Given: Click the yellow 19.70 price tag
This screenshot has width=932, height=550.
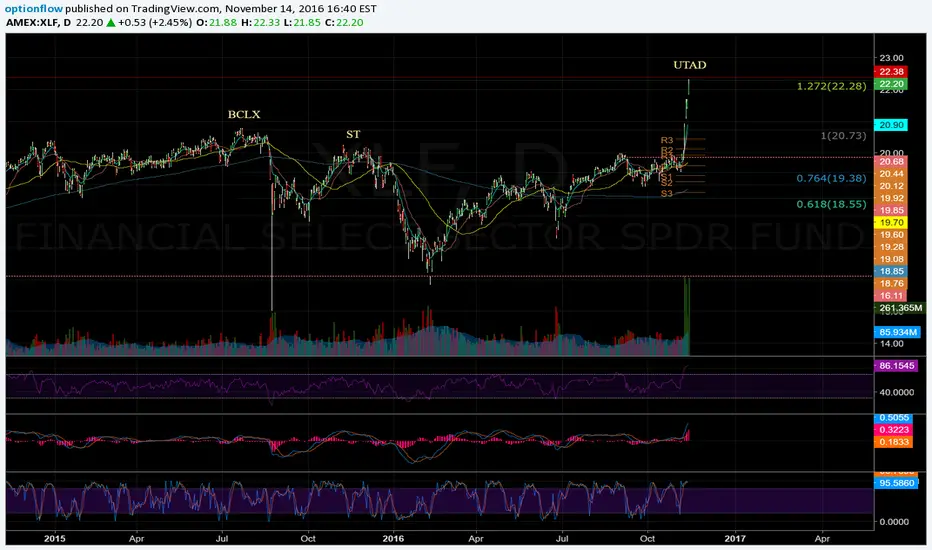Looking at the screenshot, I should tap(892, 222).
